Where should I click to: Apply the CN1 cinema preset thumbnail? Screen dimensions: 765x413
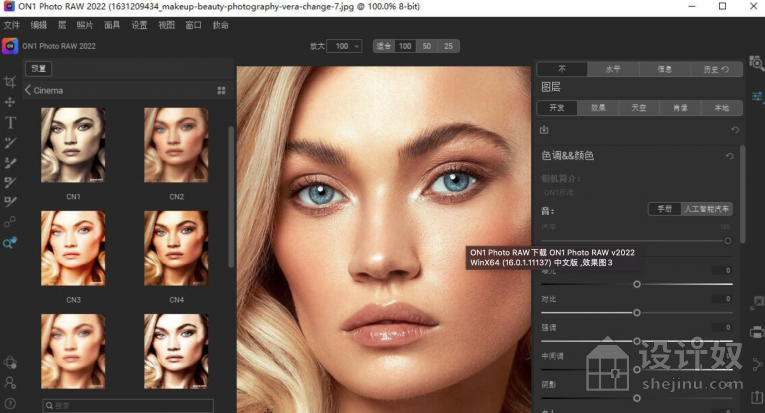73,145
